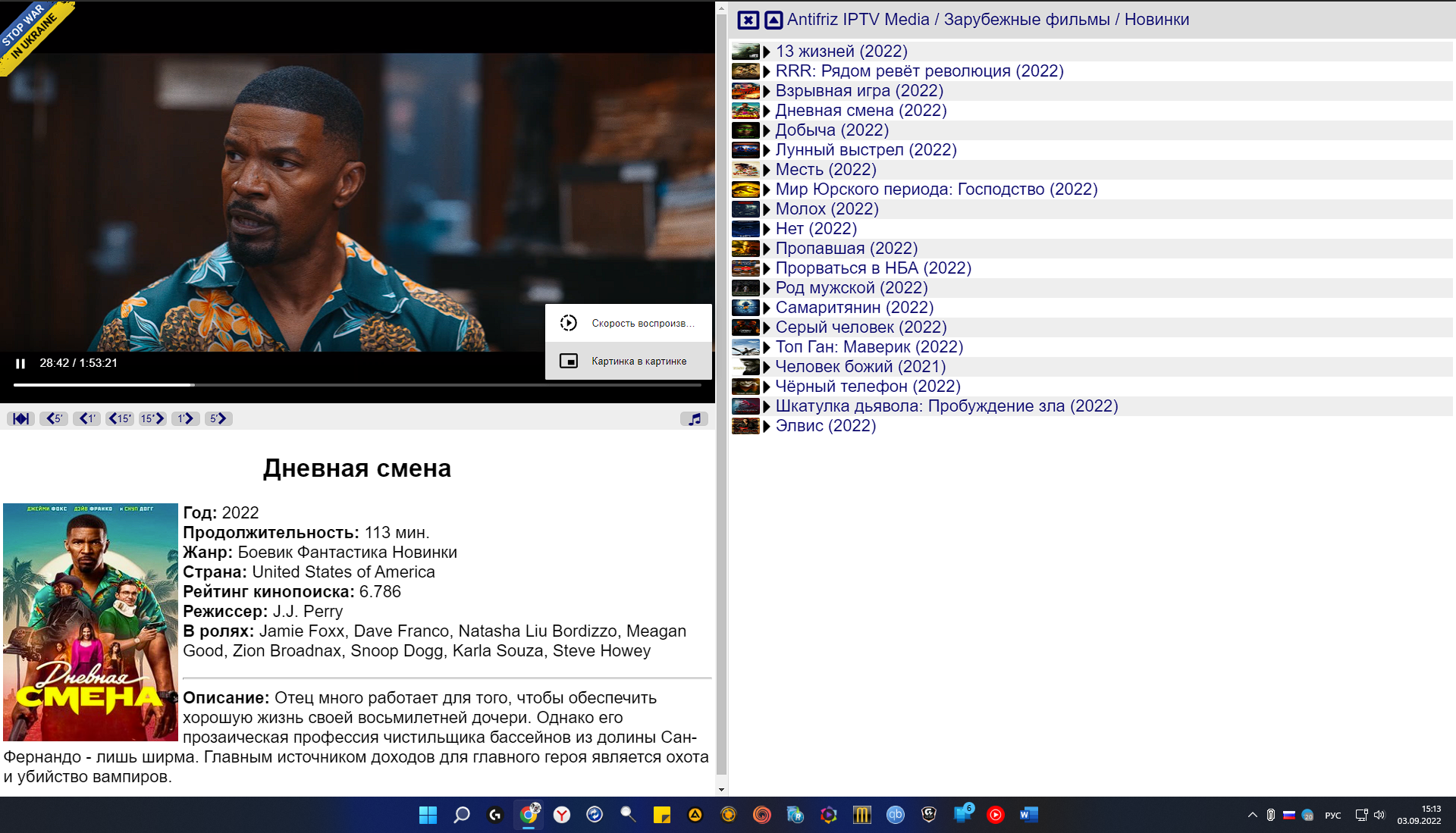1456x833 pixels.
Task: Rewind 5 minutes button
Action: pyautogui.click(x=54, y=418)
